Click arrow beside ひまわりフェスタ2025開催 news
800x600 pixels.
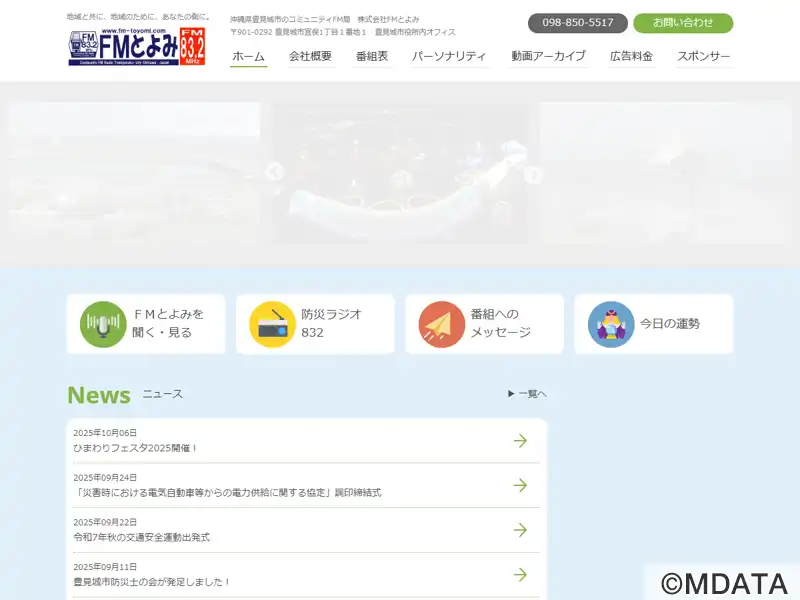click(x=520, y=440)
